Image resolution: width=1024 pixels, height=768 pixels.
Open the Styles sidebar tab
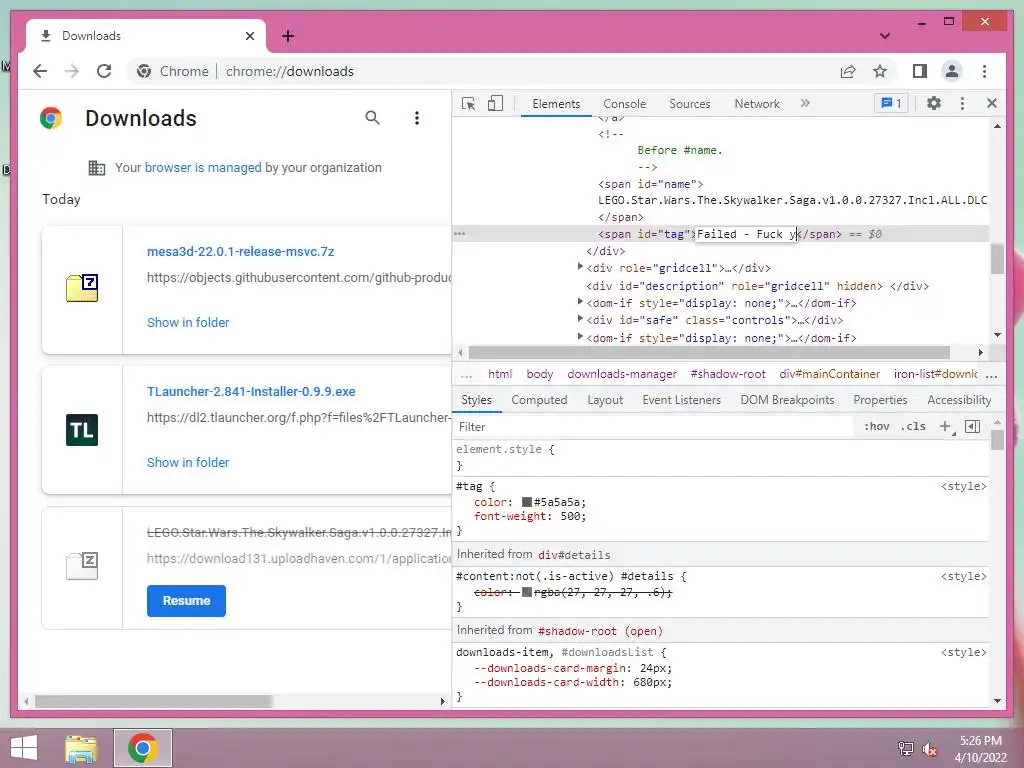tap(476, 400)
